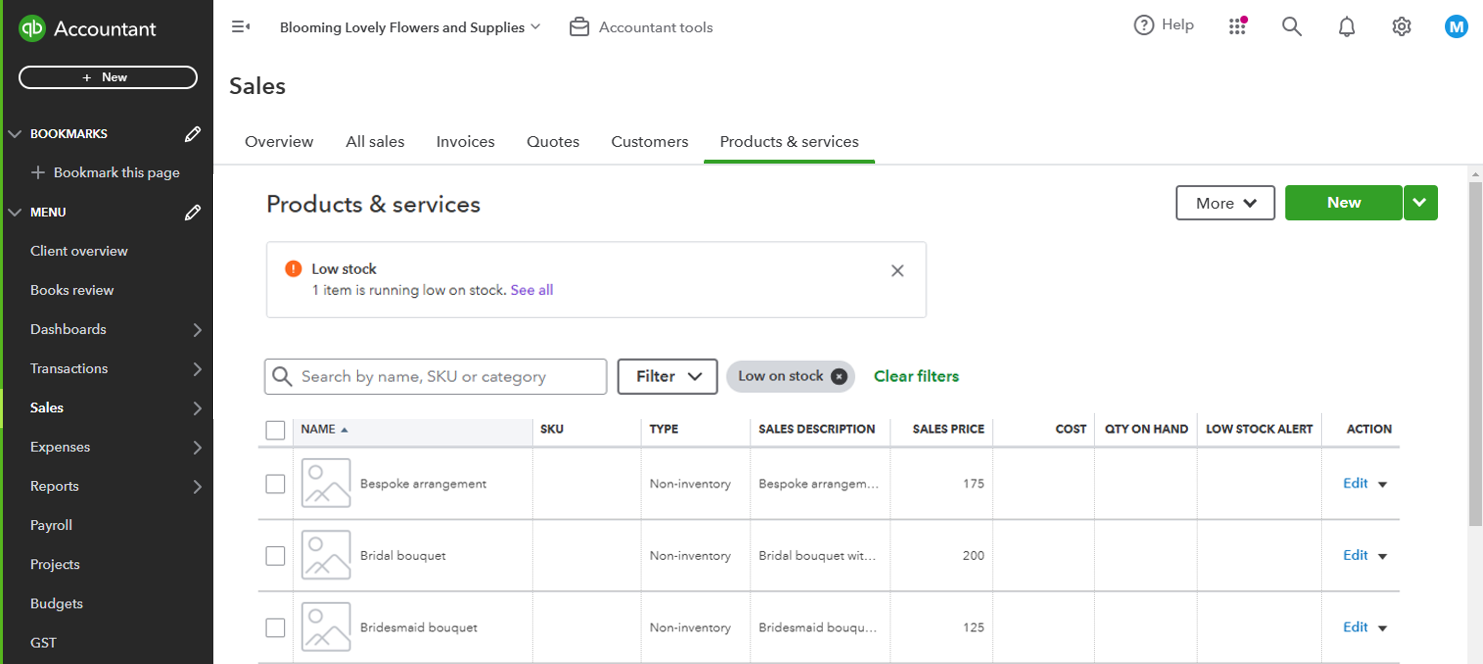Screen dimensions: 1483x664
Task: Open the Help icon
Action: pyautogui.click(x=1144, y=26)
